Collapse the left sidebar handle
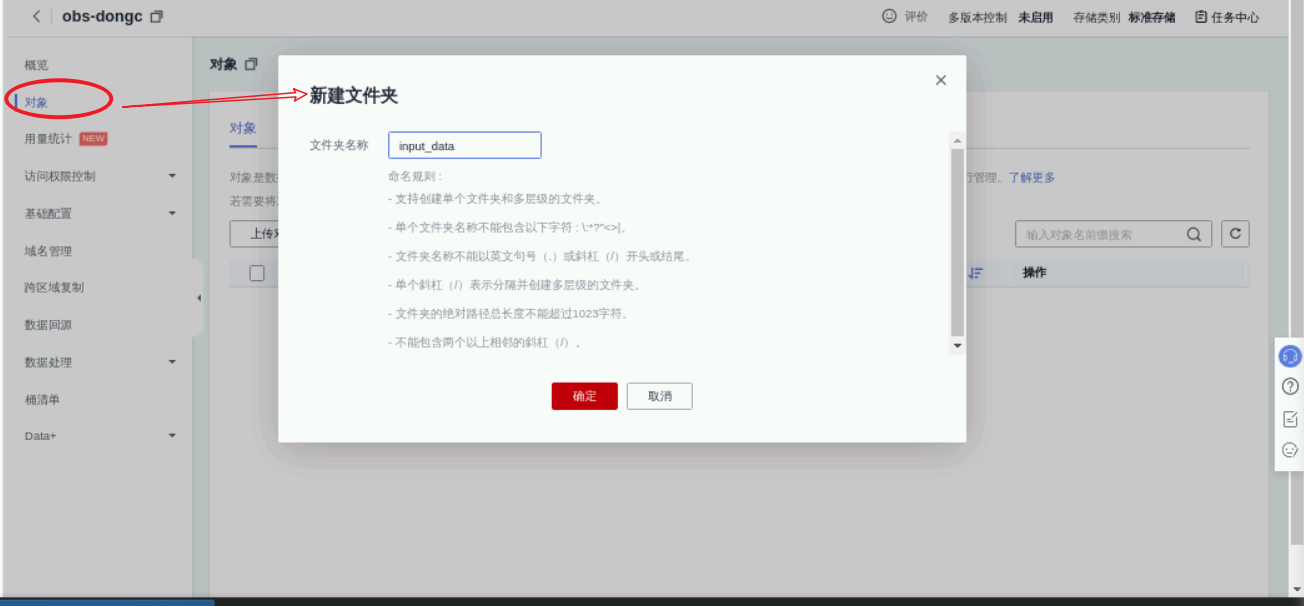The height and width of the screenshot is (606, 1304). 198,298
